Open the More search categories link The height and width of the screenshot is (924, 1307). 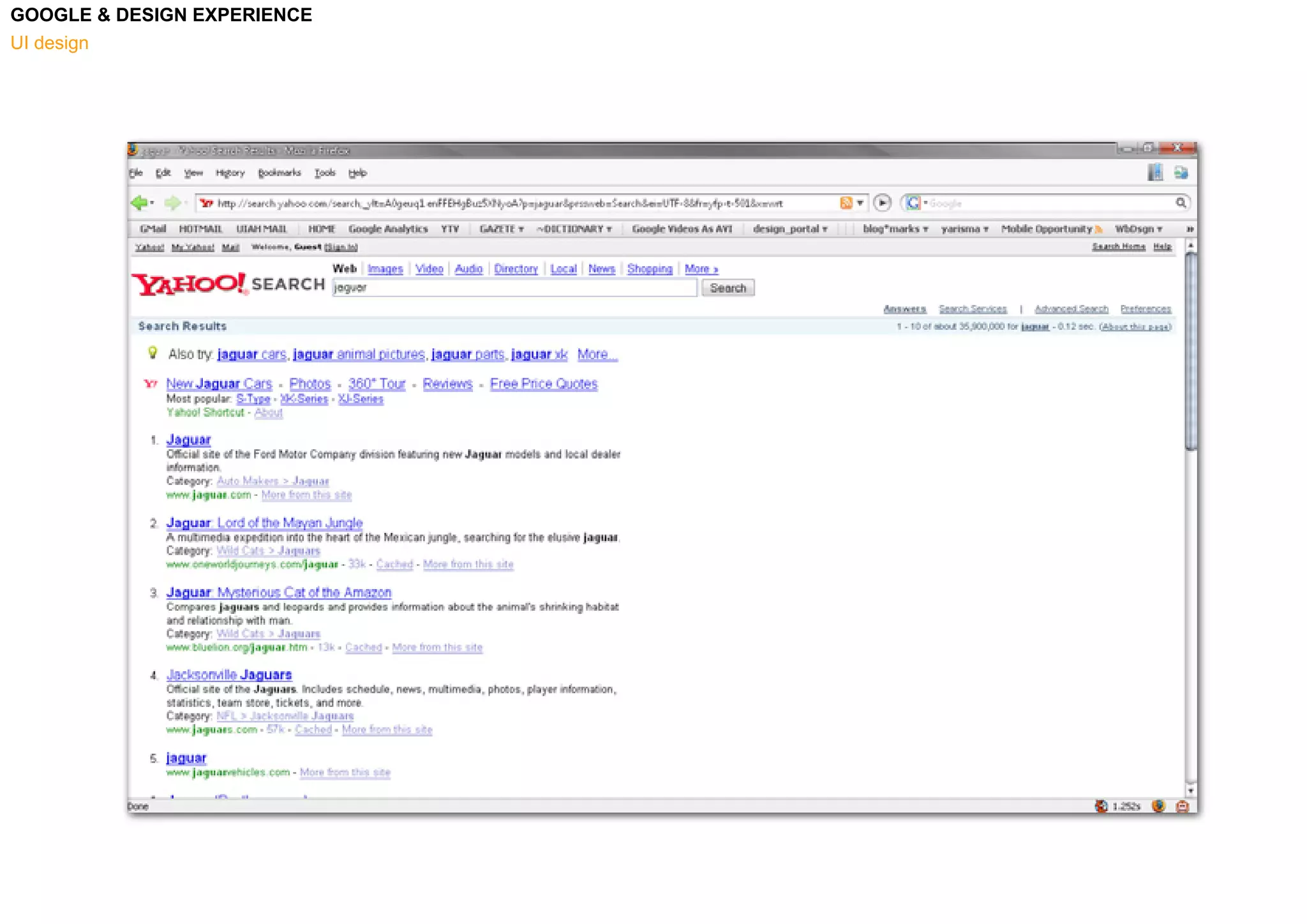coord(701,269)
